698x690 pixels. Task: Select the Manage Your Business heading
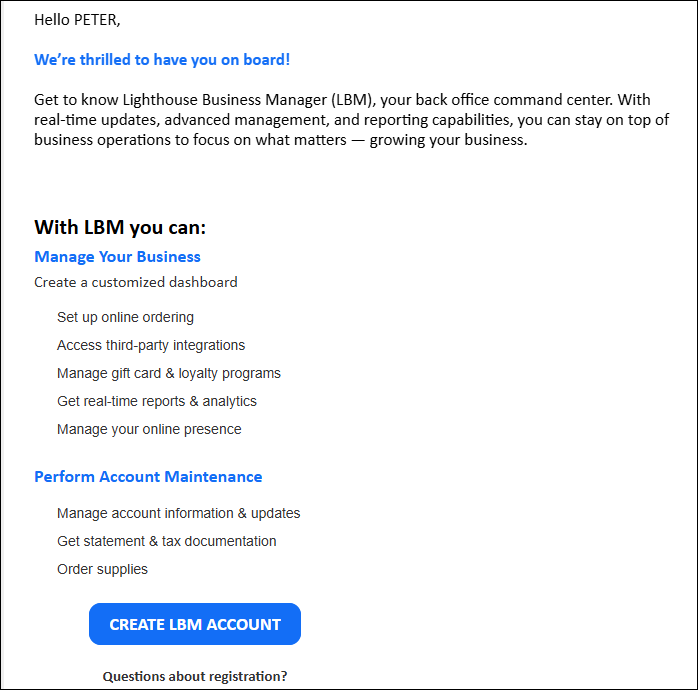117,257
